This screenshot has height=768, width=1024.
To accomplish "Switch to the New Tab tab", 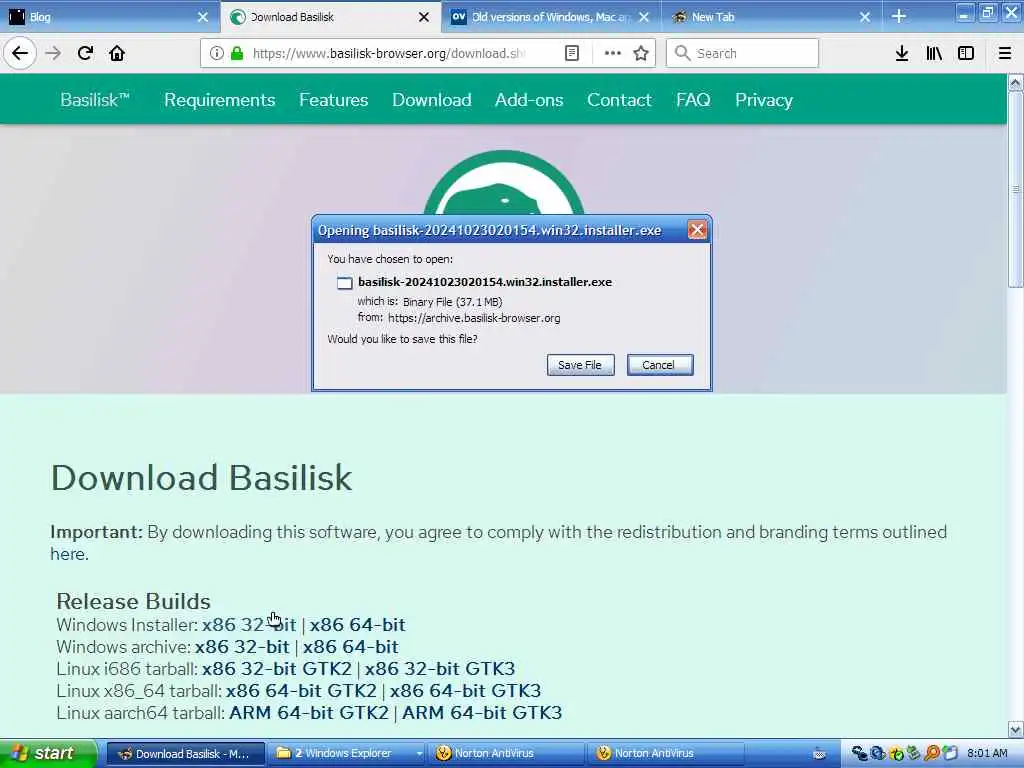I will pos(772,17).
